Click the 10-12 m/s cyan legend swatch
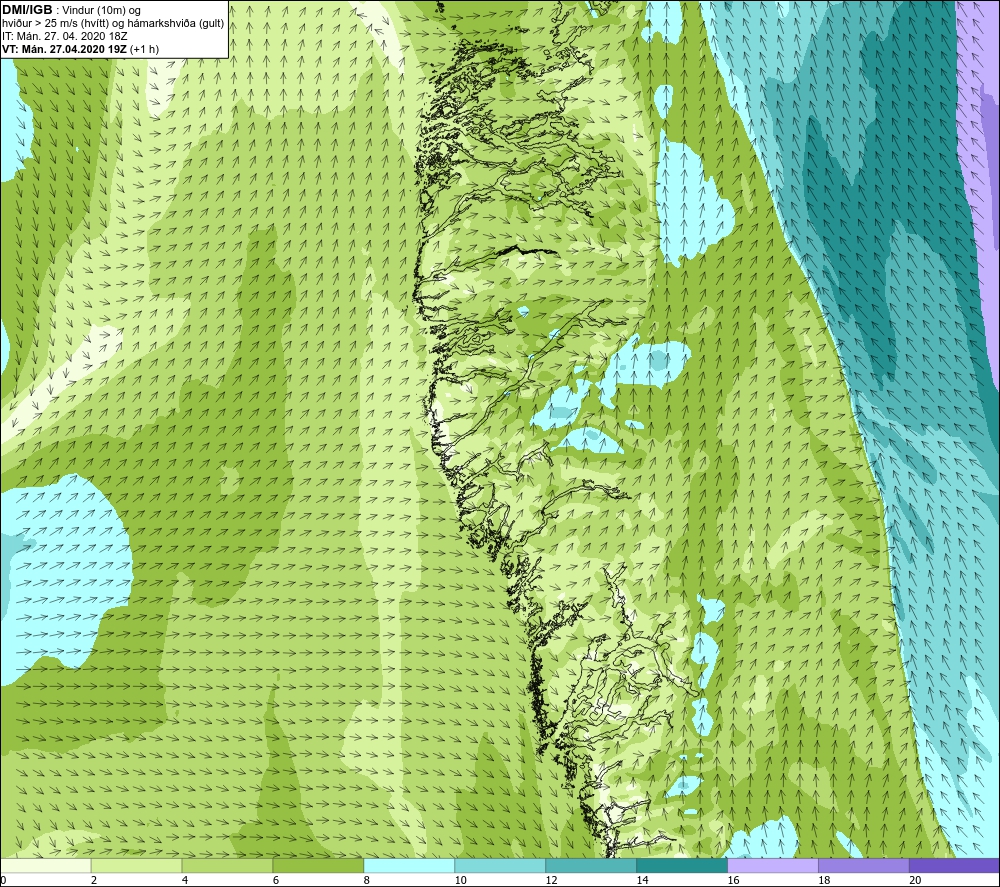The height and width of the screenshot is (887, 1000). tap(500, 866)
